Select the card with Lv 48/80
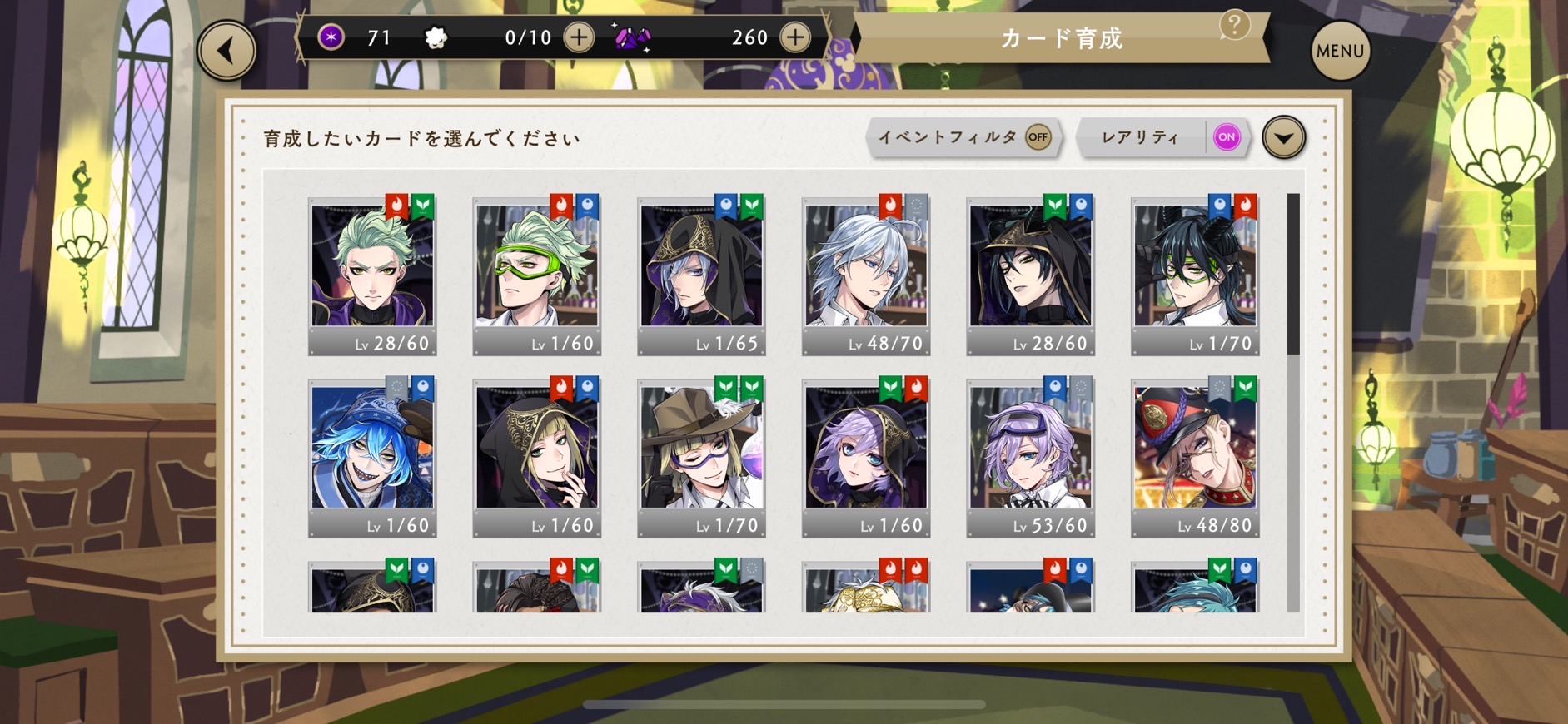The image size is (1568, 724). (1195, 458)
